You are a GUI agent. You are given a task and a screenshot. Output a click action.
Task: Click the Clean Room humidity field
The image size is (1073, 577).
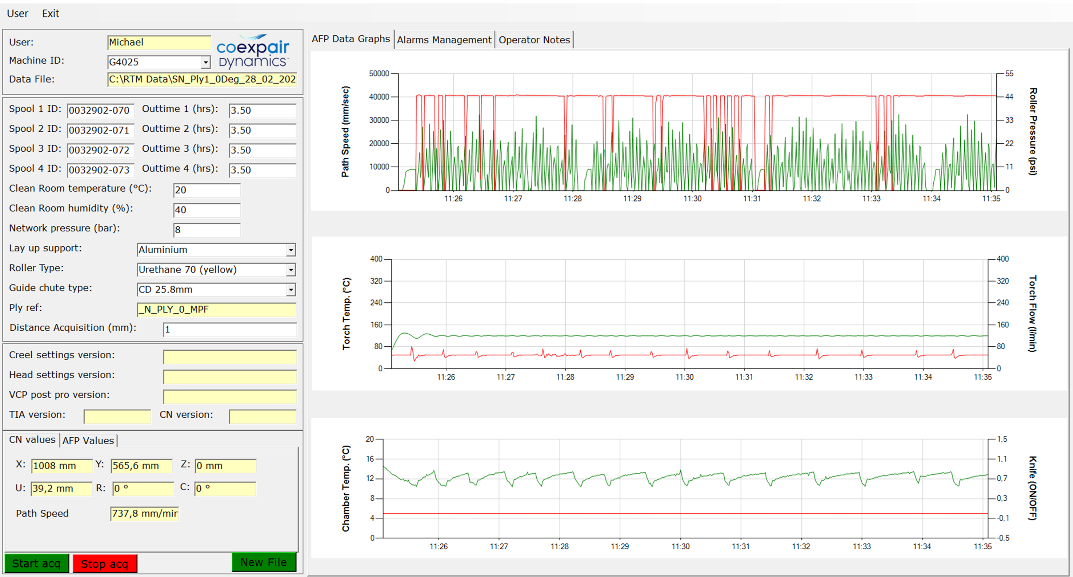point(207,209)
